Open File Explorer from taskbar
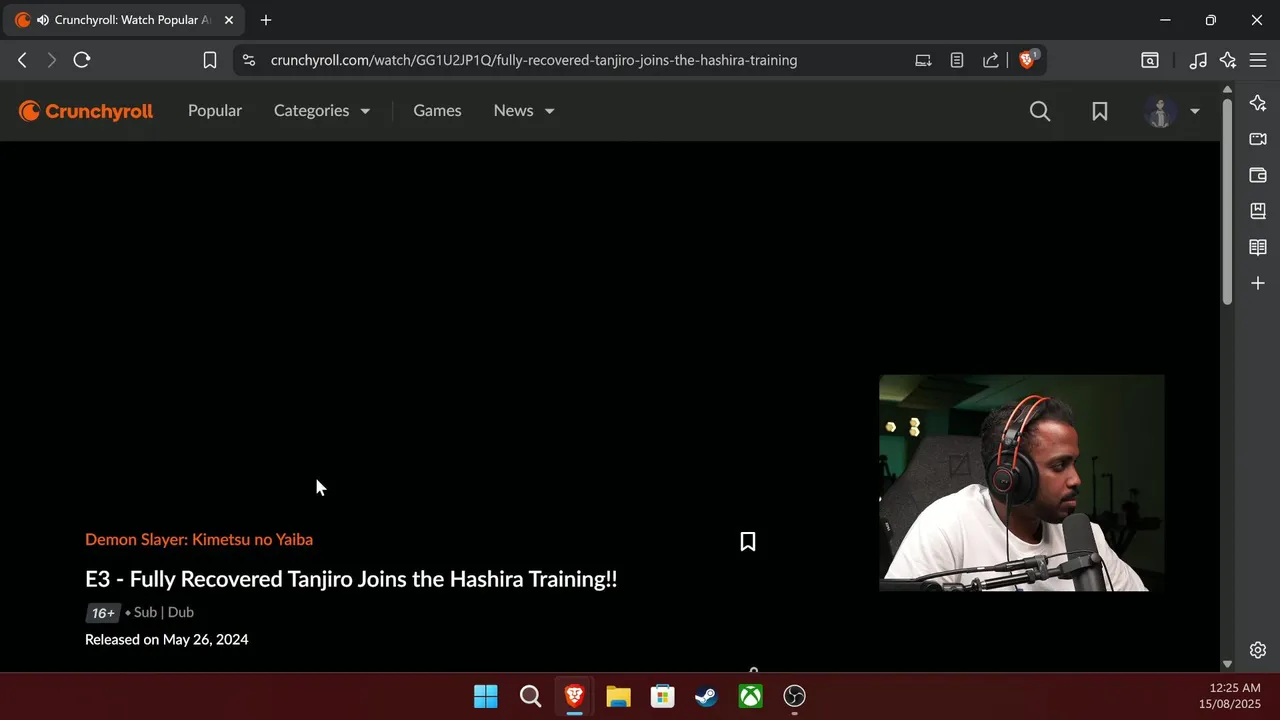The height and width of the screenshot is (720, 1280). coord(619,696)
